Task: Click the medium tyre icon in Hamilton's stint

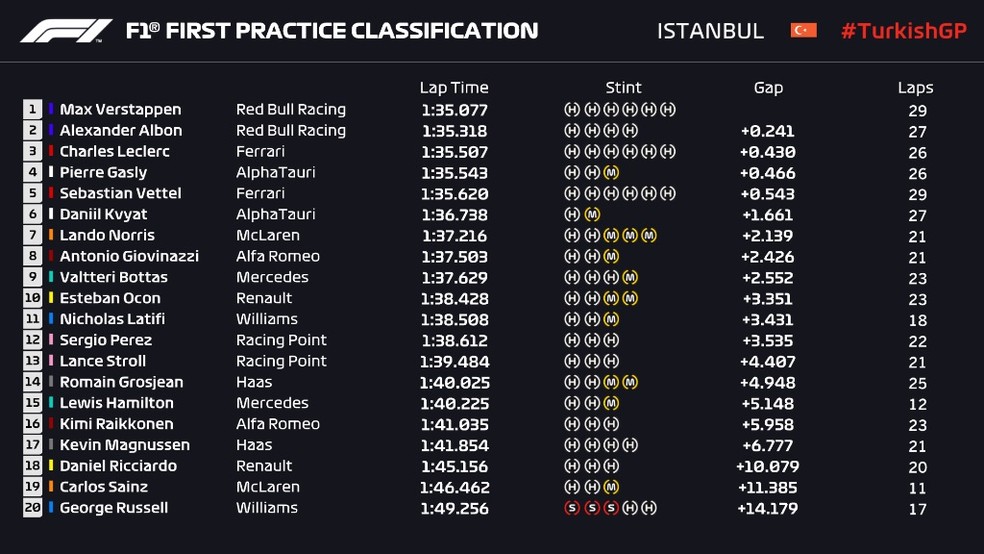Action: pos(611,404)
